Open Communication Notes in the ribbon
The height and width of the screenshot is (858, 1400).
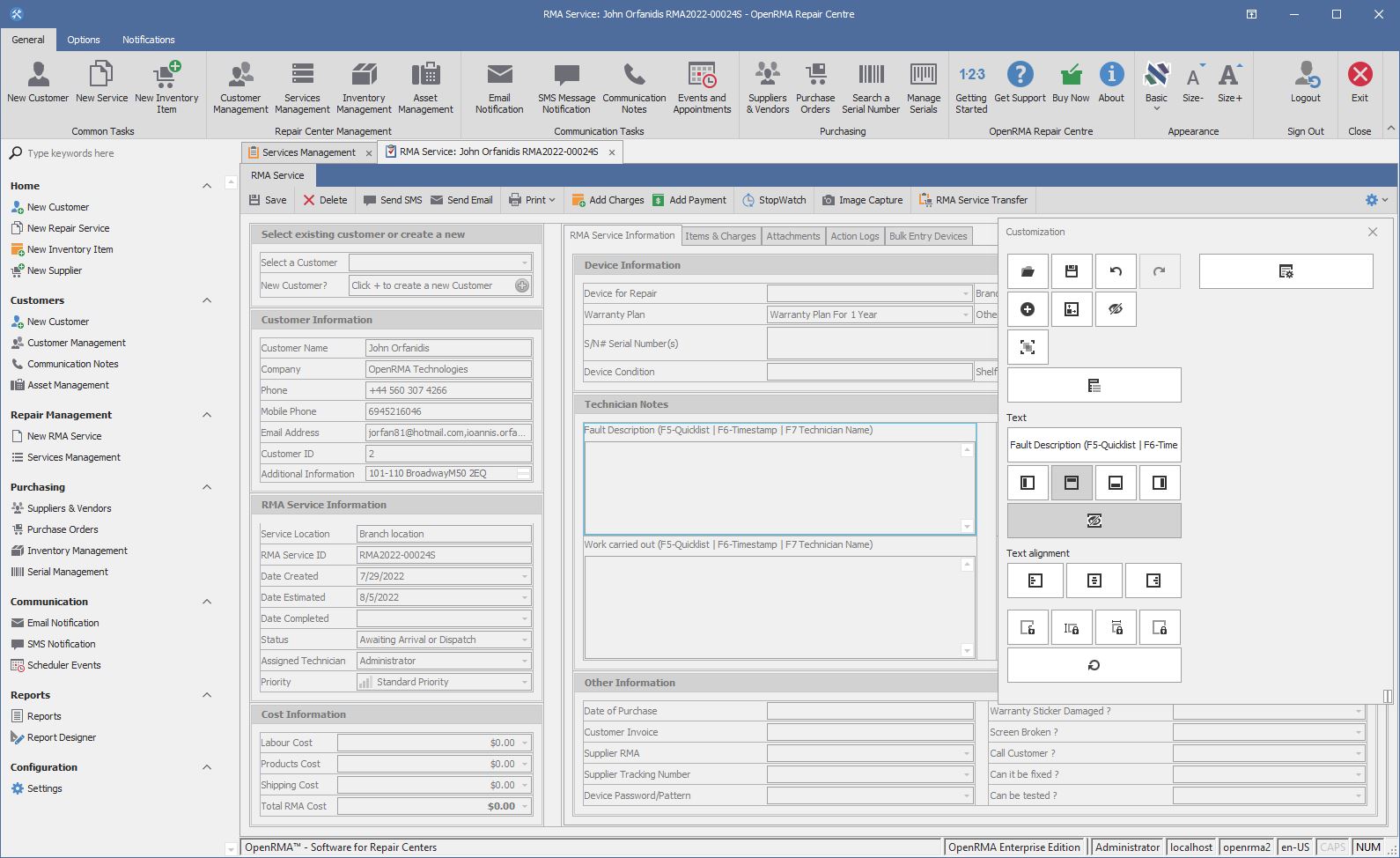(x=634, y=88)
